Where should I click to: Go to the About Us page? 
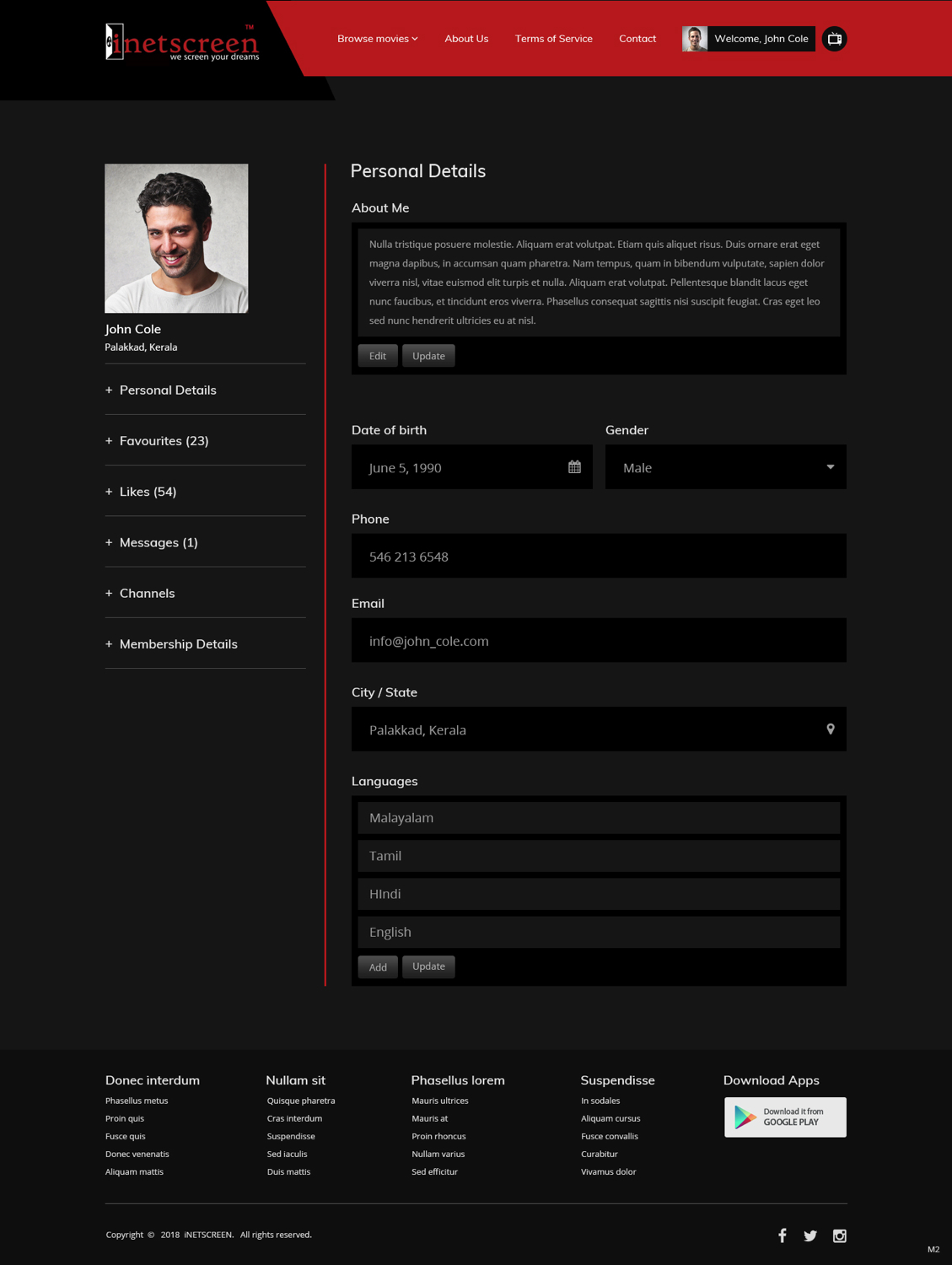pos(466,38)
